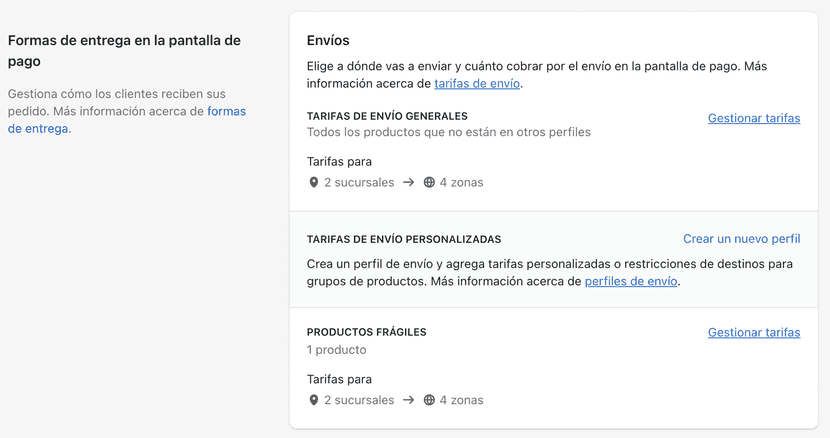Click '2 sucursales' in general shipping rates
Screen dimensions: 830x438
[359, 183]
